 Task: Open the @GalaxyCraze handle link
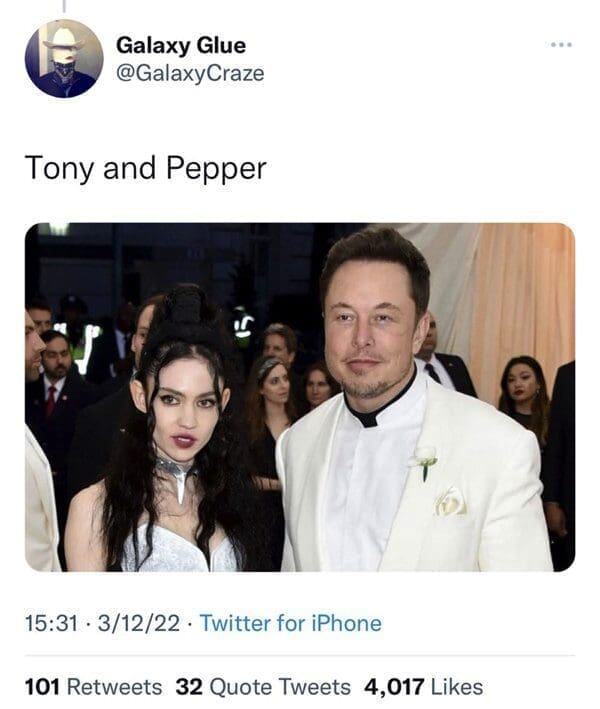(190, 74)
